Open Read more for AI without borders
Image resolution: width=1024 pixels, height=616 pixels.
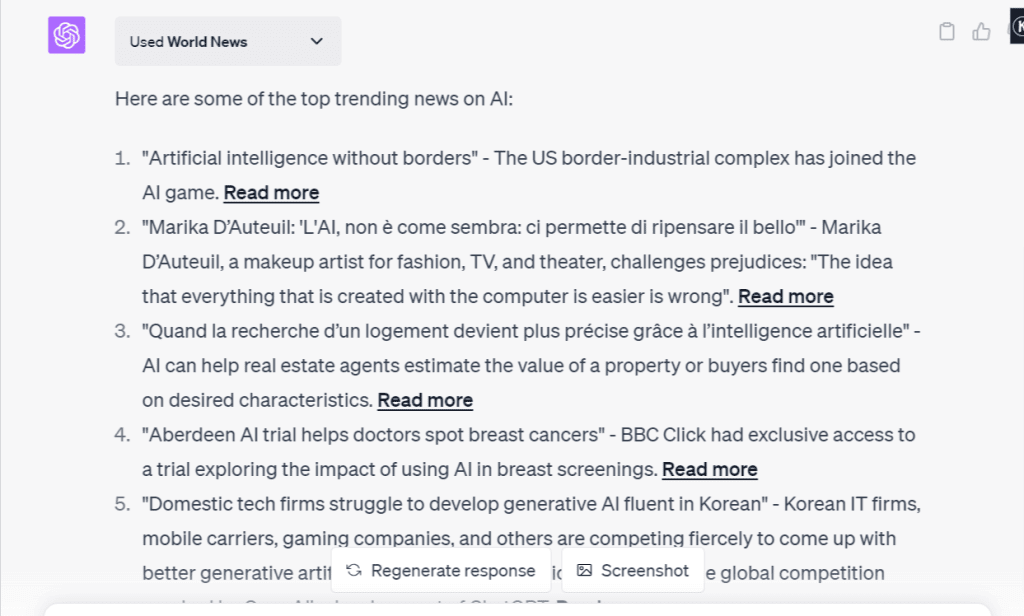tap(271, 193)
